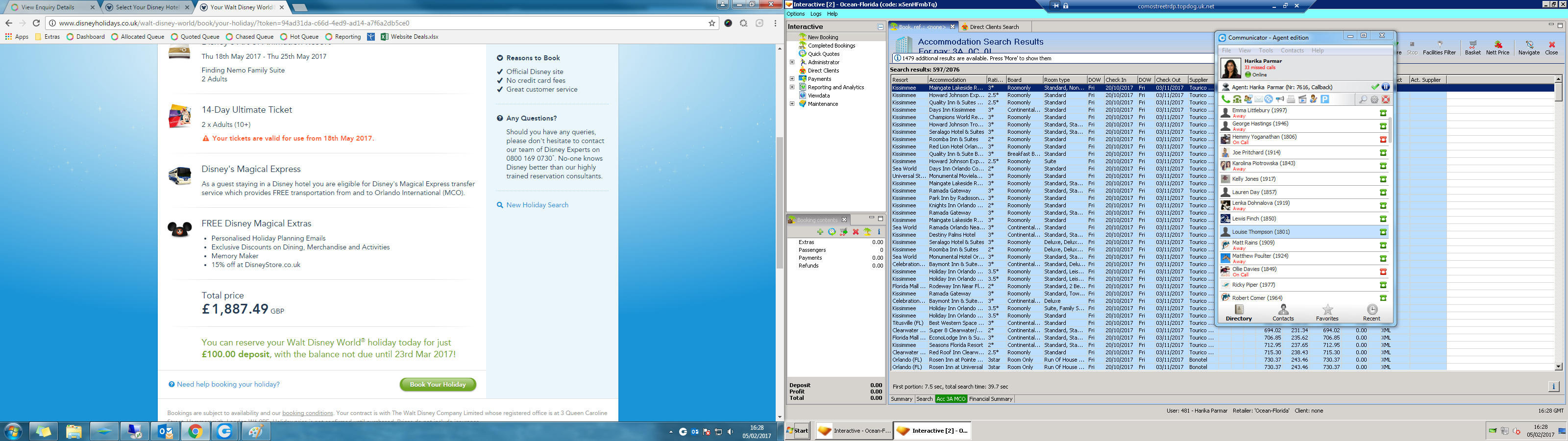Viewport: 1568px width, 441px height.
Task: Click the palm tree icon in Booking contents toolbar
Action: click(867, 232)
